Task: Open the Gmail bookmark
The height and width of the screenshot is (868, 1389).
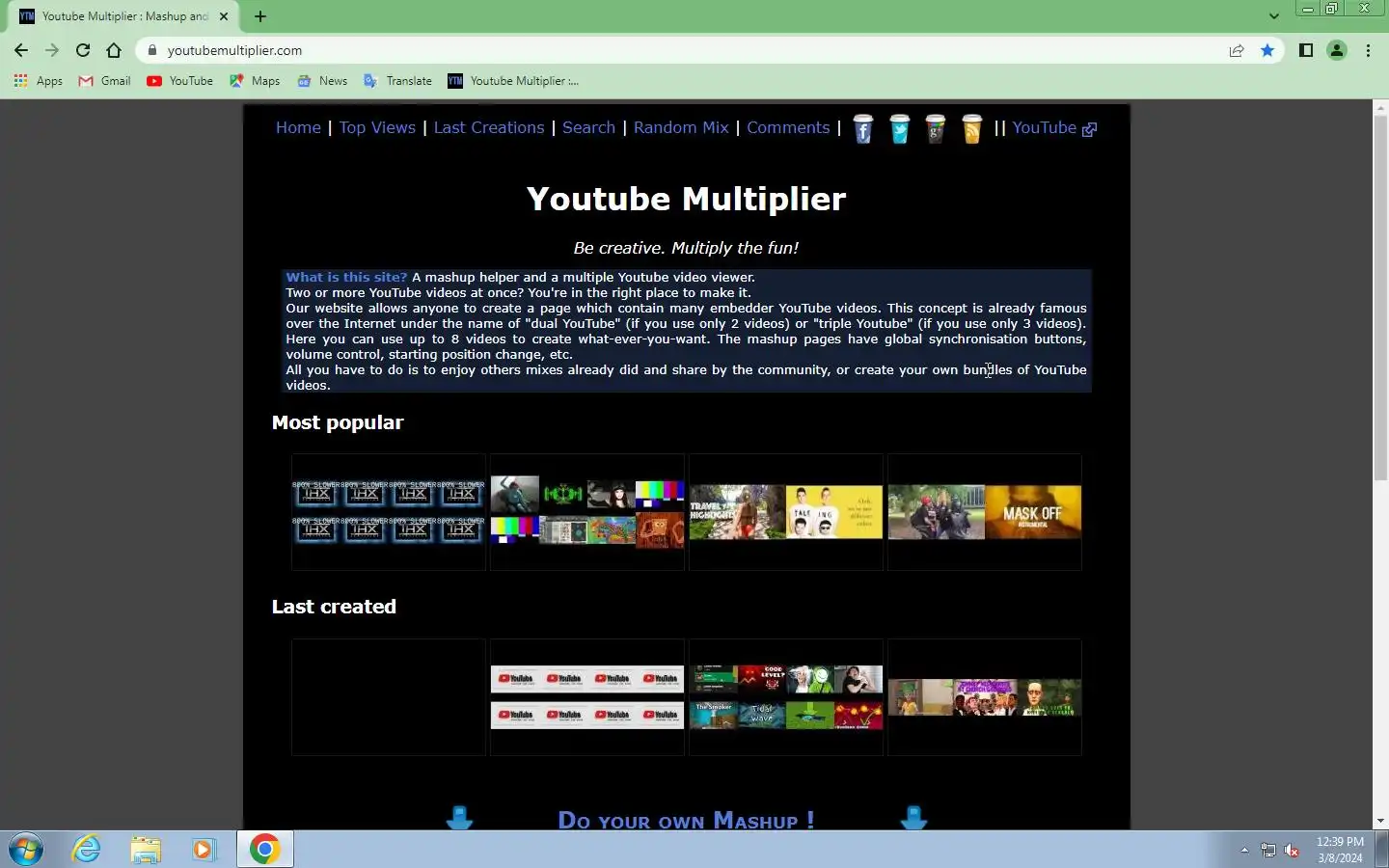Action: [x=104, y=81]
